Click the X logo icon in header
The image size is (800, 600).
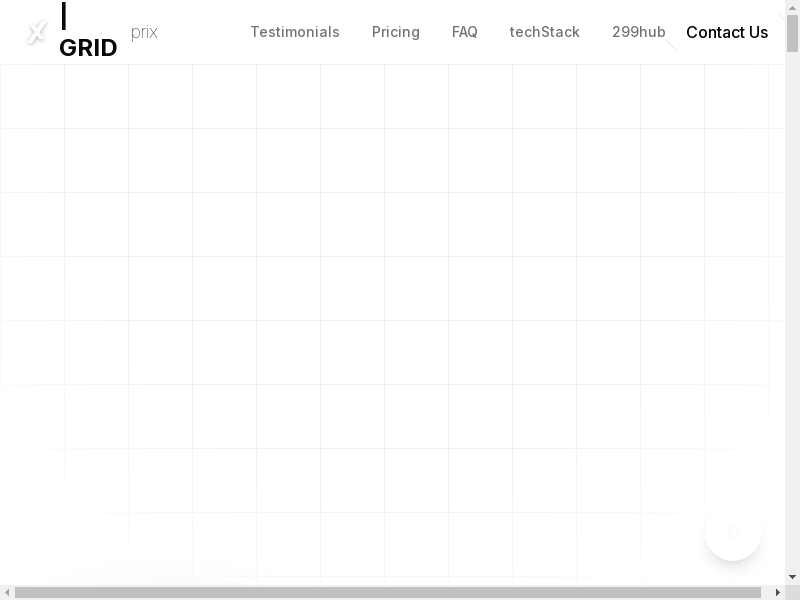36,33
